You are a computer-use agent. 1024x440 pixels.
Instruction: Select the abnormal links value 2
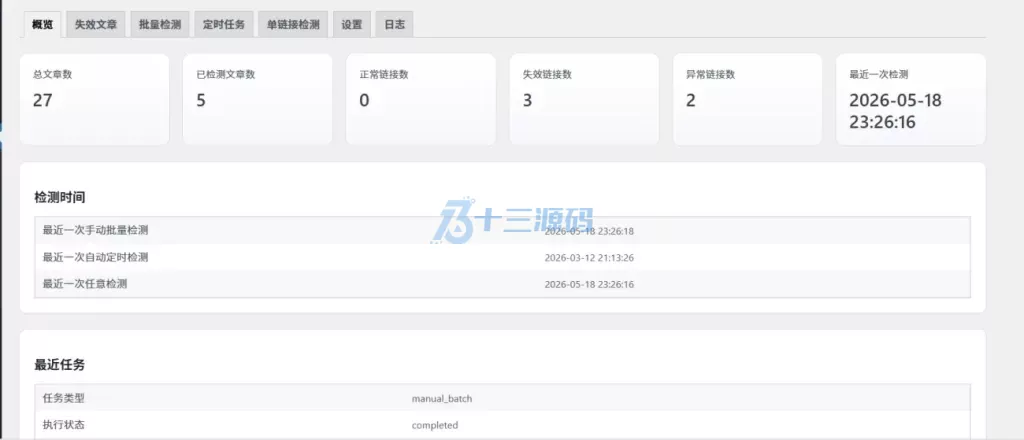pyautogui.click(x=691, y=101)
